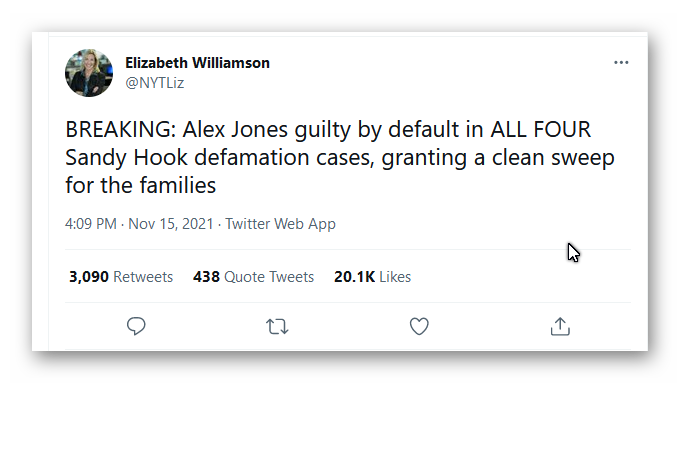The width and height of the screenshot is (680, 463).
Task: Click the retweet arrows icon
Action: coord(278,326)
